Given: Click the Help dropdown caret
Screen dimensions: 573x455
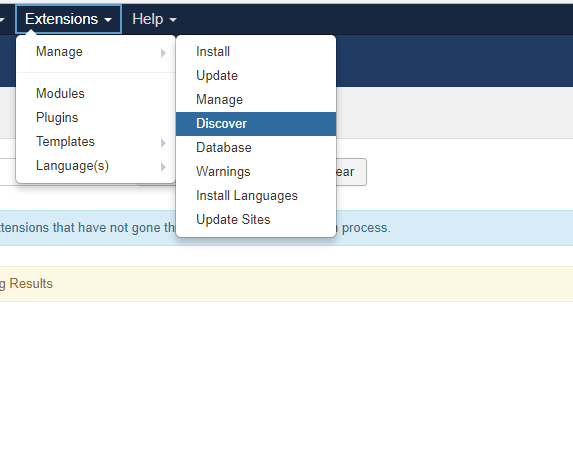Looking at the screenshot, I should pyautogui.click(x=173, y=20).
